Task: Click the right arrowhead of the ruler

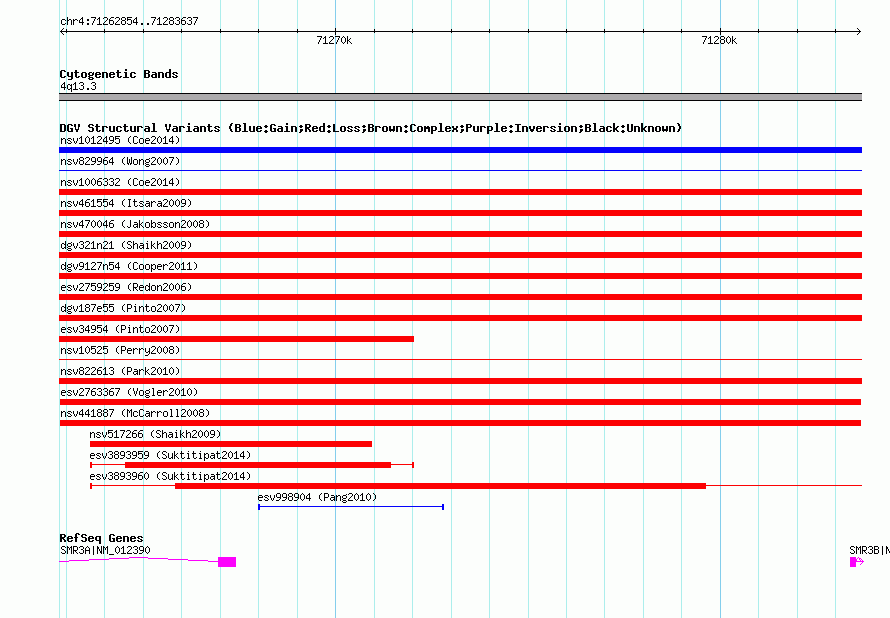Action: pos(858,31)
